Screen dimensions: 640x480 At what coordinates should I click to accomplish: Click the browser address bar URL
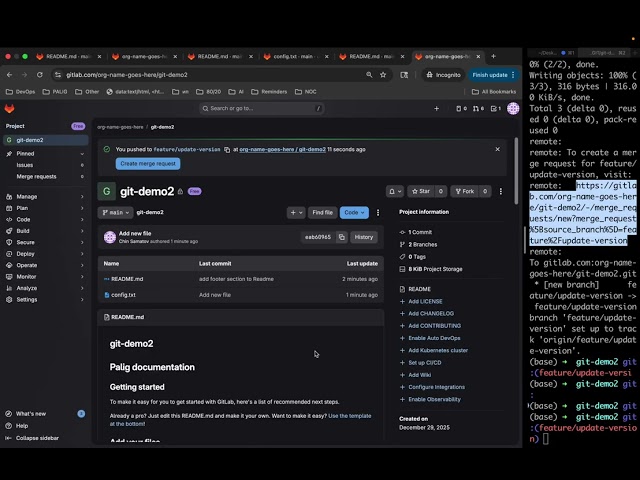(x=127, y=75)
